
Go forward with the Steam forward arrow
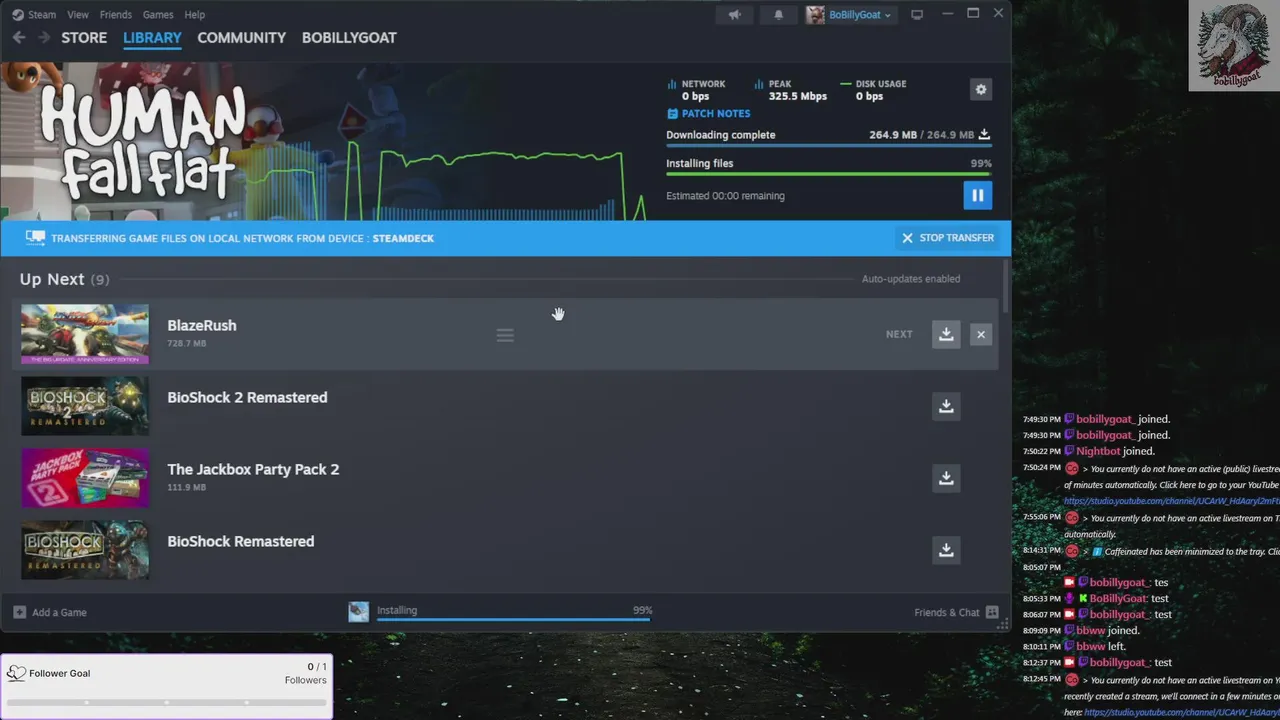[x=44, y=38]
